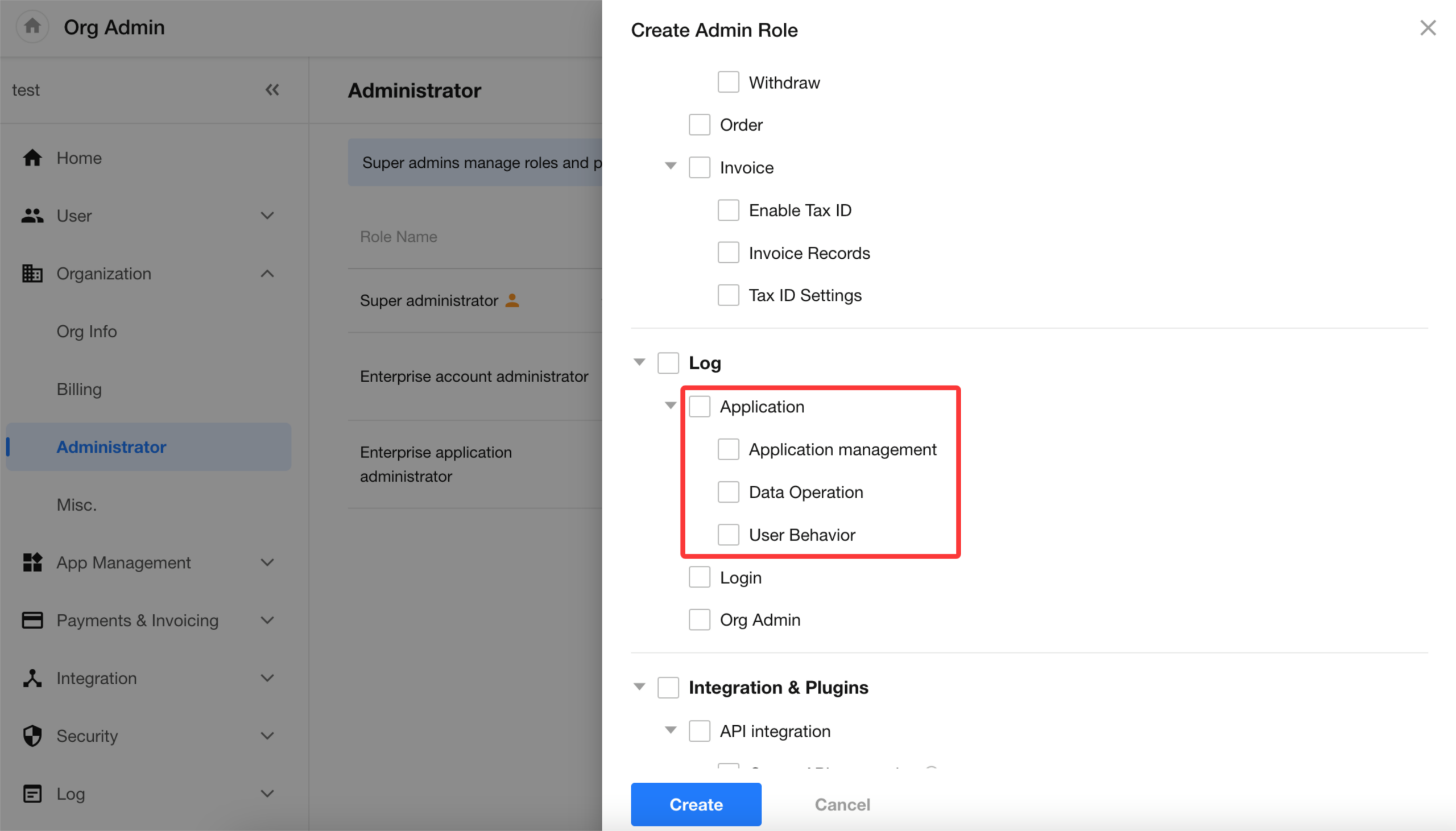This screenshot has width=1456, height=831.
Task: Check Application management permission
Action: 728,449
